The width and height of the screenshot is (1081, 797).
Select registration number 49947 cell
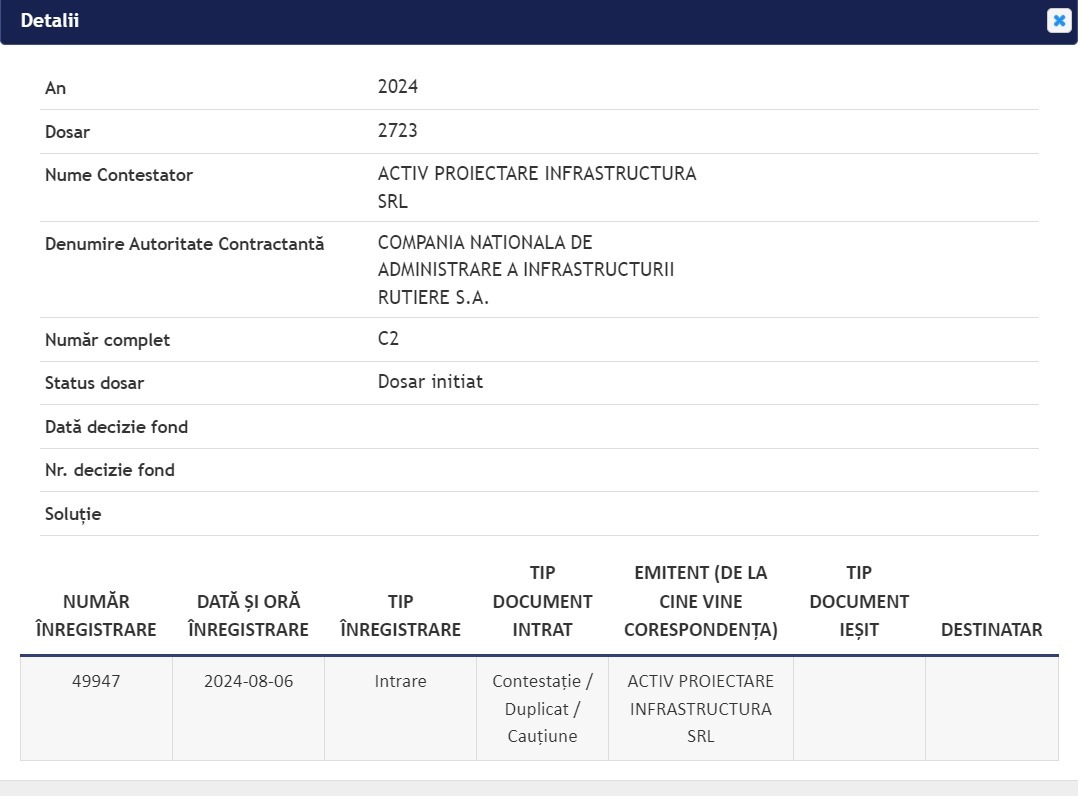click(x=96, y=709)
